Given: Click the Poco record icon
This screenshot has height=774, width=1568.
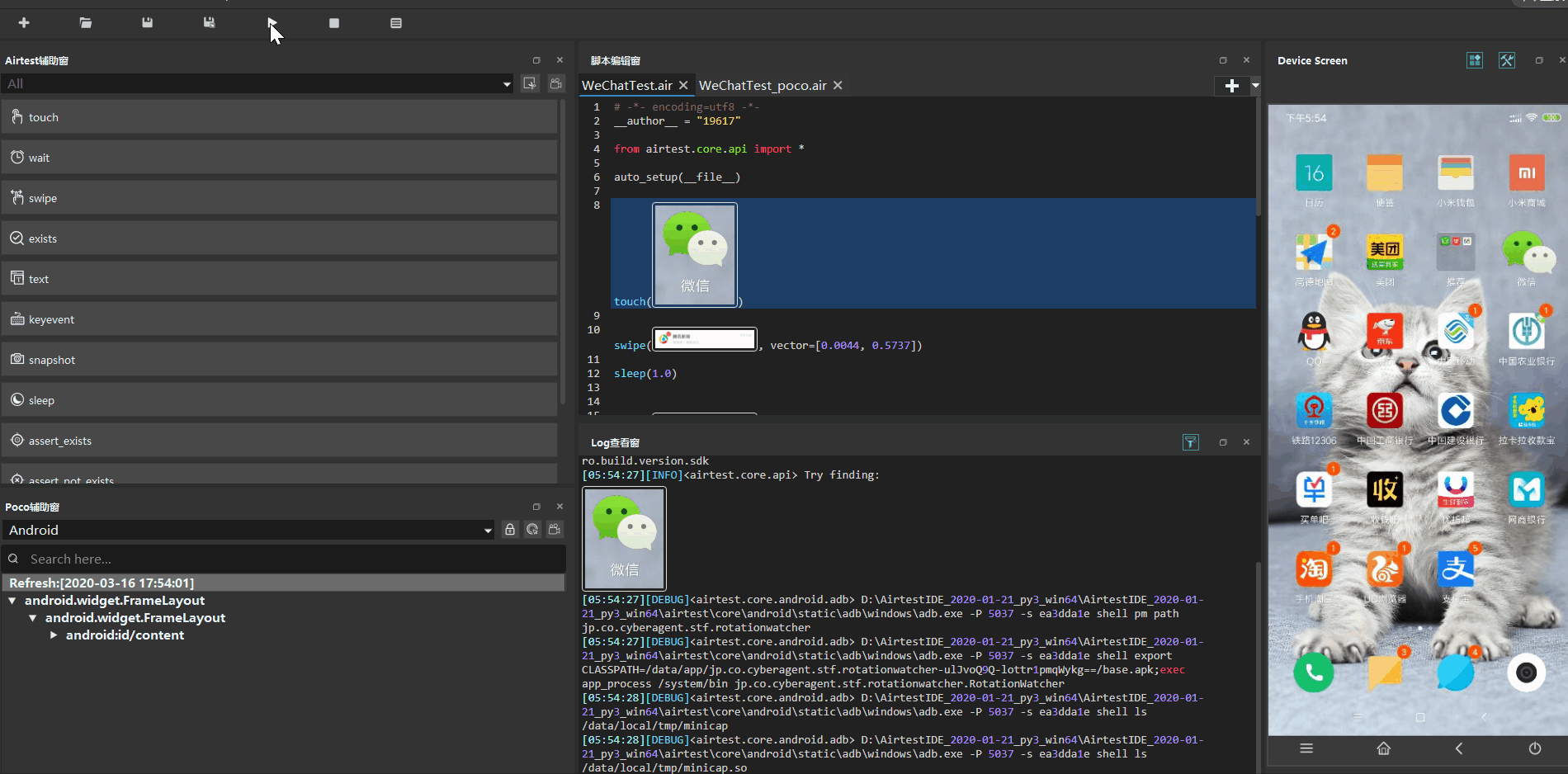Looking at the screenshot, I should pos(555,530).
